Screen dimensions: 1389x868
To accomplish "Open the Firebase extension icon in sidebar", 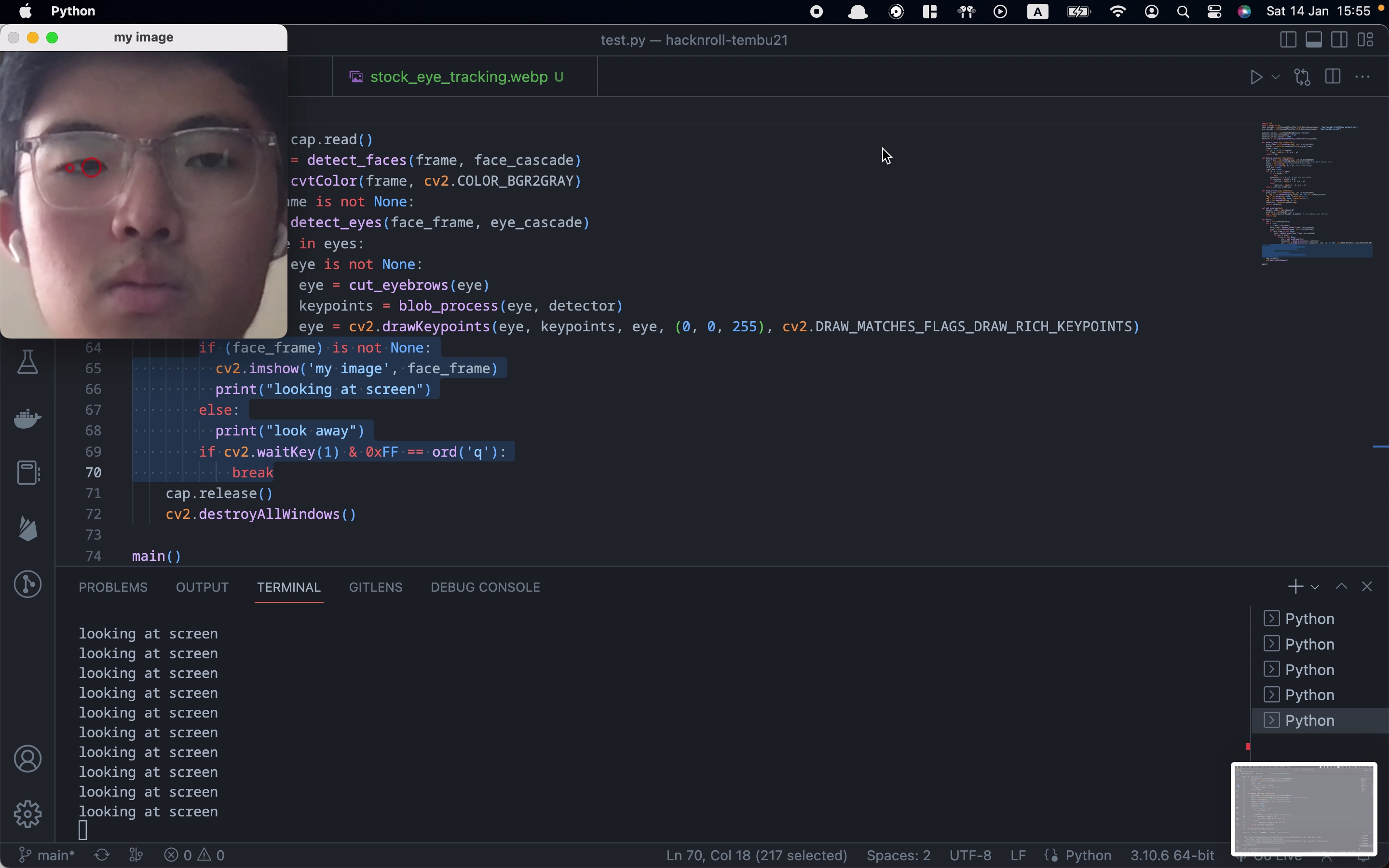I will (x=27, y=528).
